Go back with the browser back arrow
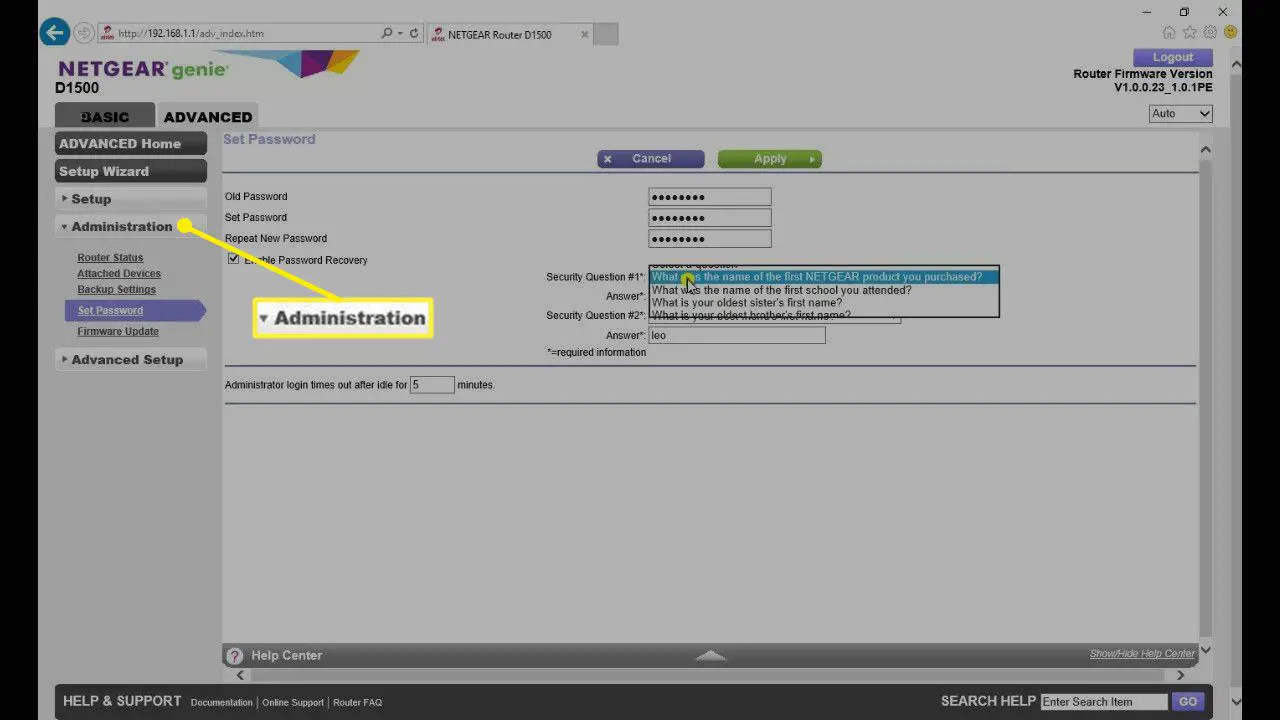This screenshot has width=1280, height=720. 54,32
